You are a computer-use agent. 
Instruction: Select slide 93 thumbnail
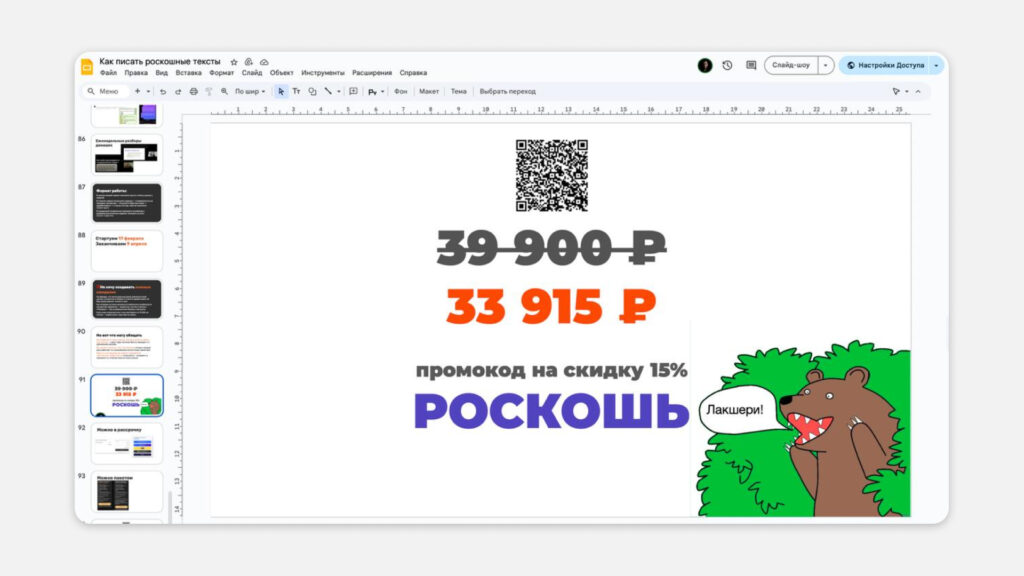click(x=127, y=492)
